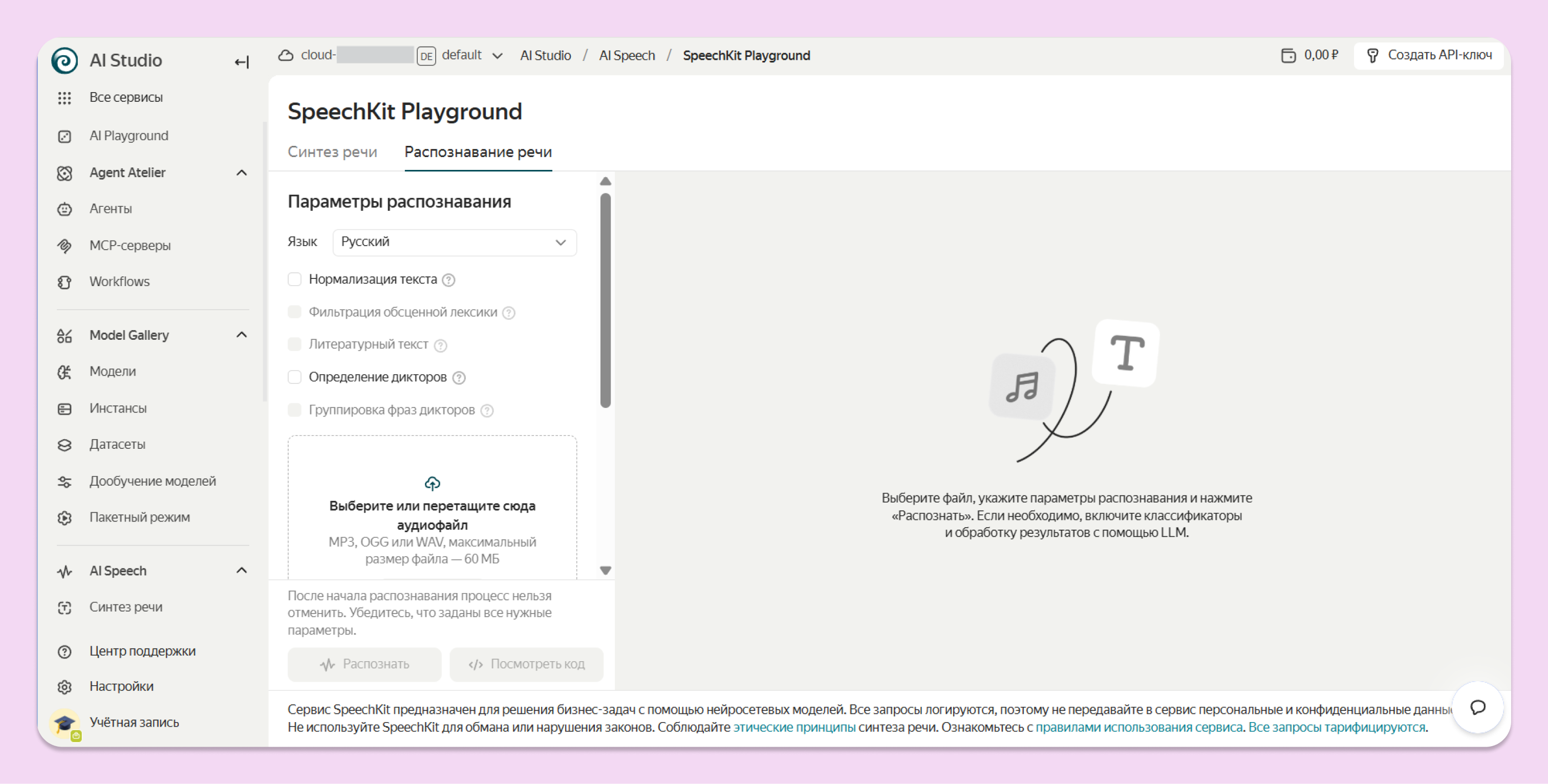The height and width of the screenshot is (784, 1548).
Task: Enable the Определение дикторов checkbox
Action: pyautogui.click(x=294, y=377)
